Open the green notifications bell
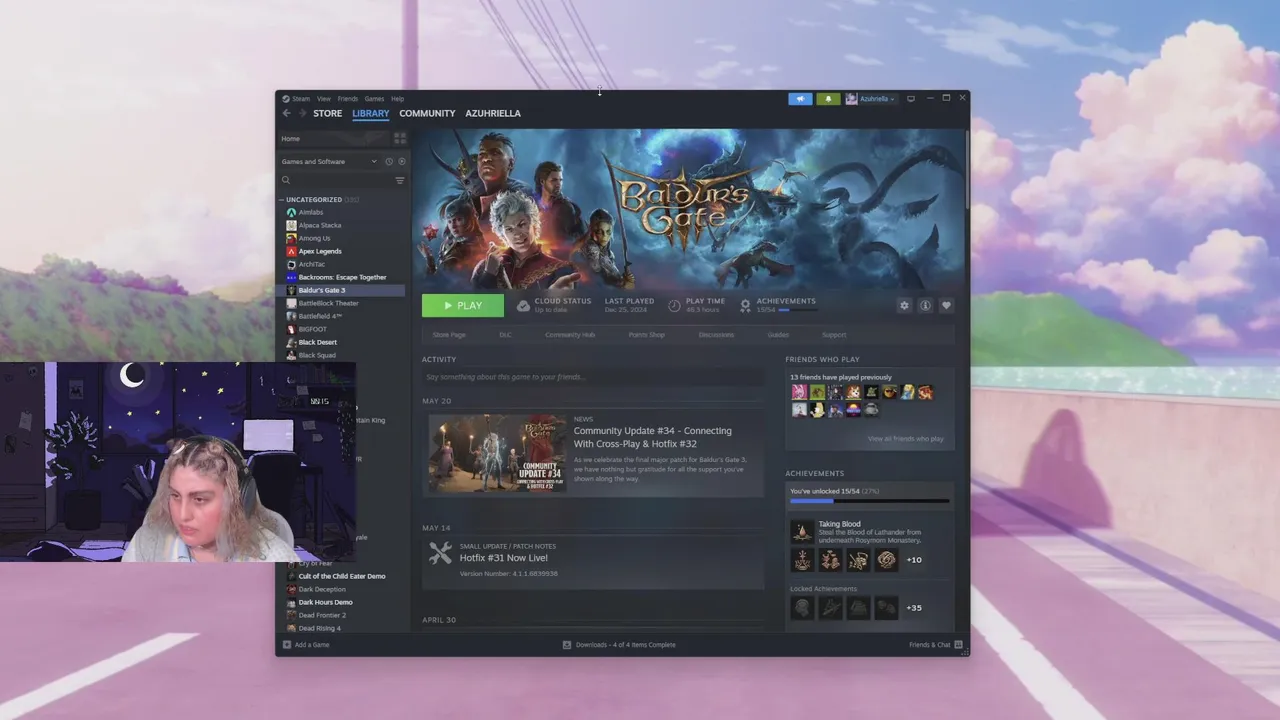 pyautogui.click(x=828, y=99)
